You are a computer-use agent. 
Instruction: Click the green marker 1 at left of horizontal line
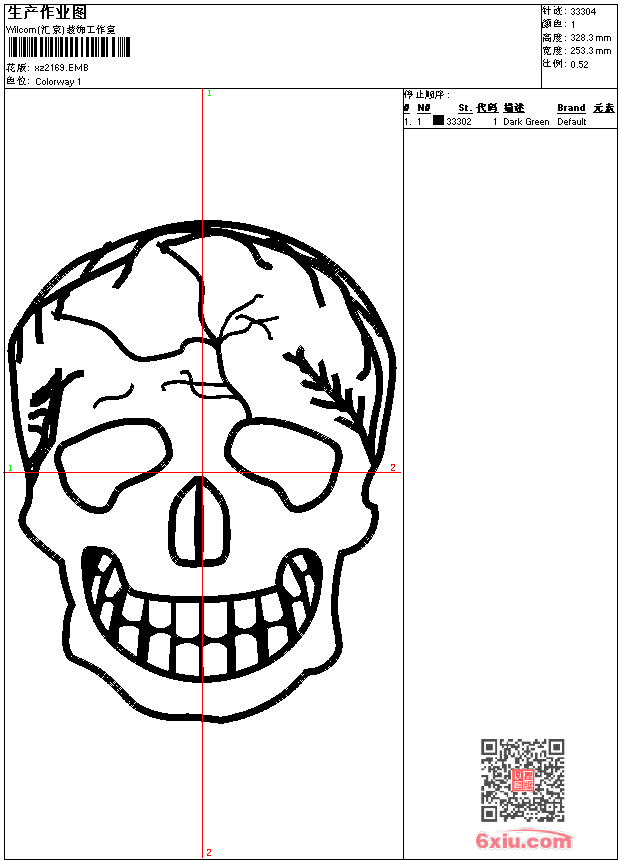pyautogui.click(x=10, y=467)
